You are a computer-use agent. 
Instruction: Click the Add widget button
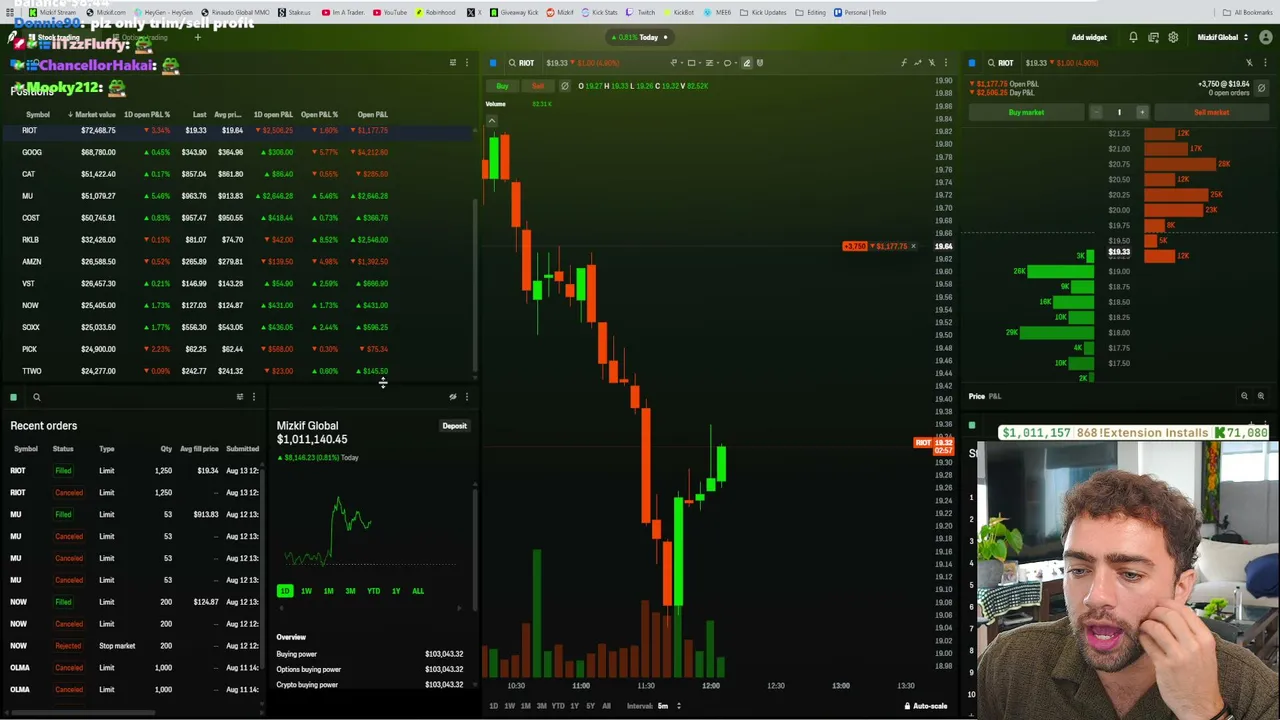[x=1089, y=38]
